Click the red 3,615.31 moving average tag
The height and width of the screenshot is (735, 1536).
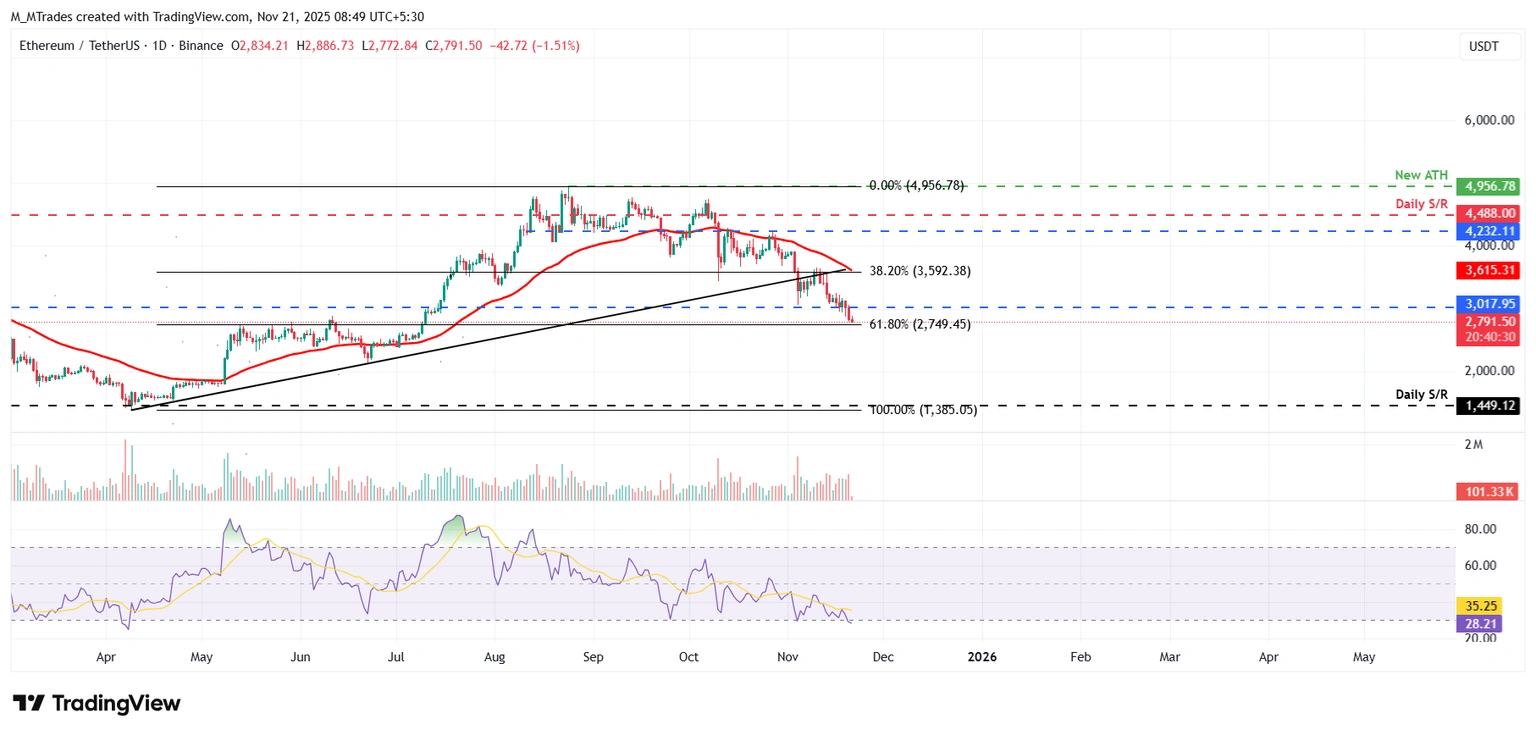point(1489,270)
